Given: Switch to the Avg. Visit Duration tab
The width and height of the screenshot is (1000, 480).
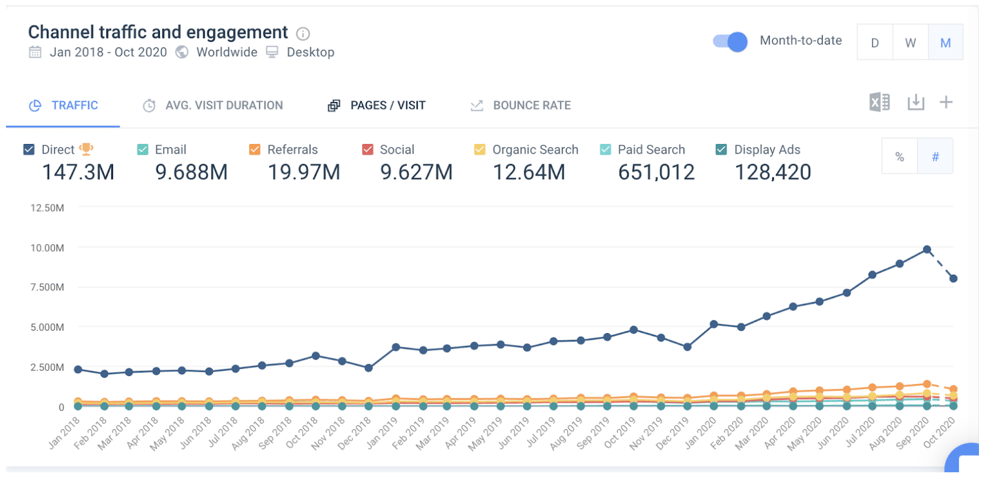Looking at the screenshot, I should 213,105.
